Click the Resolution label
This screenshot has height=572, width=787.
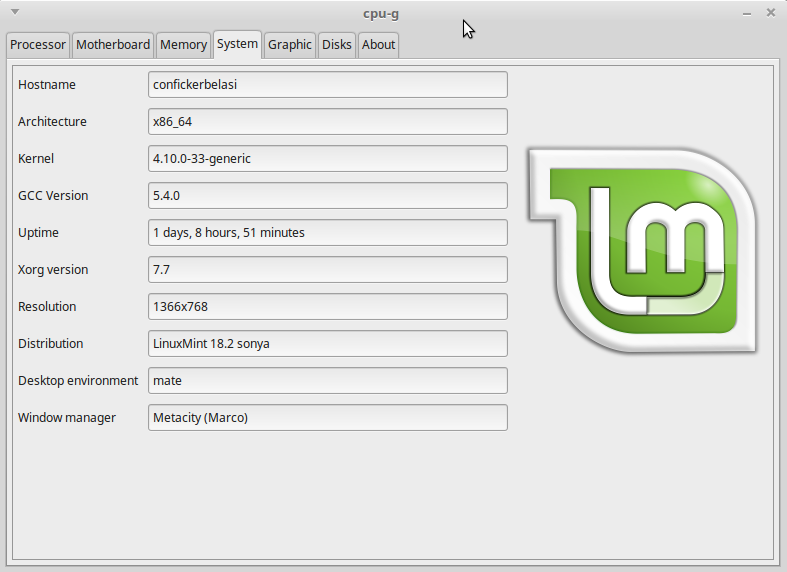(x=47, y=307)
